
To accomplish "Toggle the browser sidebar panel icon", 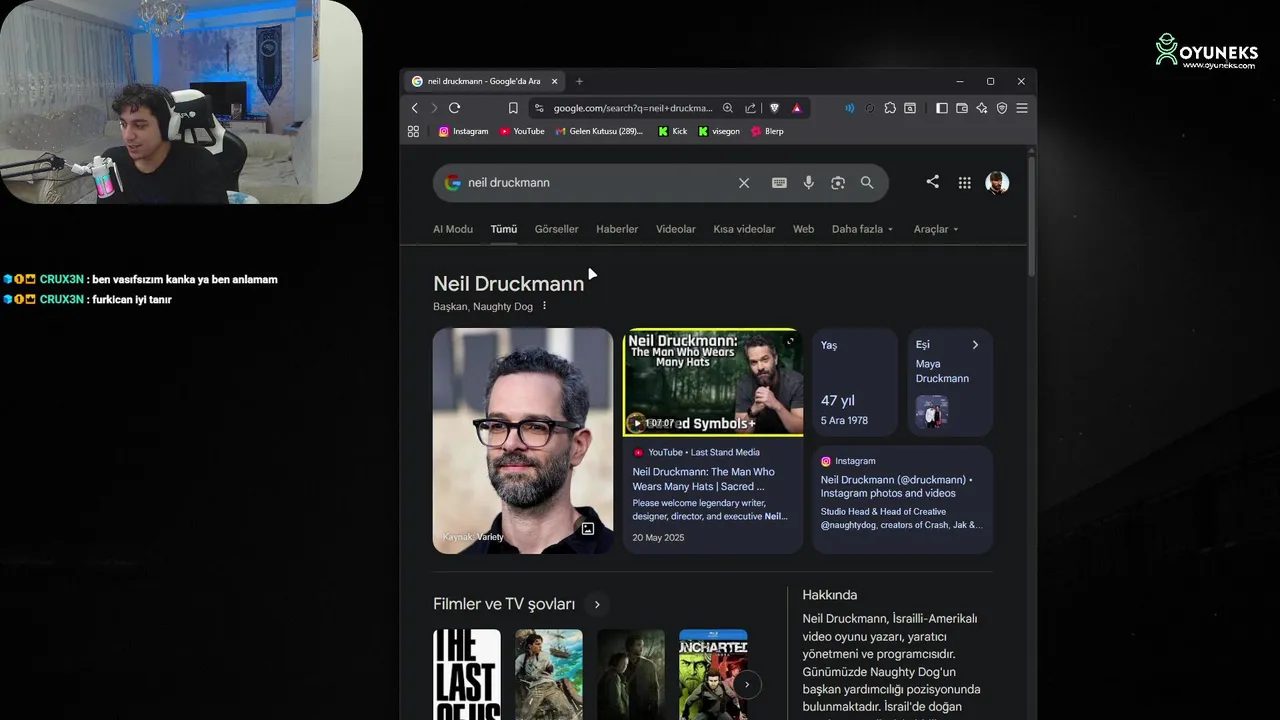I will pyautogui.click(x=941, y=108).
